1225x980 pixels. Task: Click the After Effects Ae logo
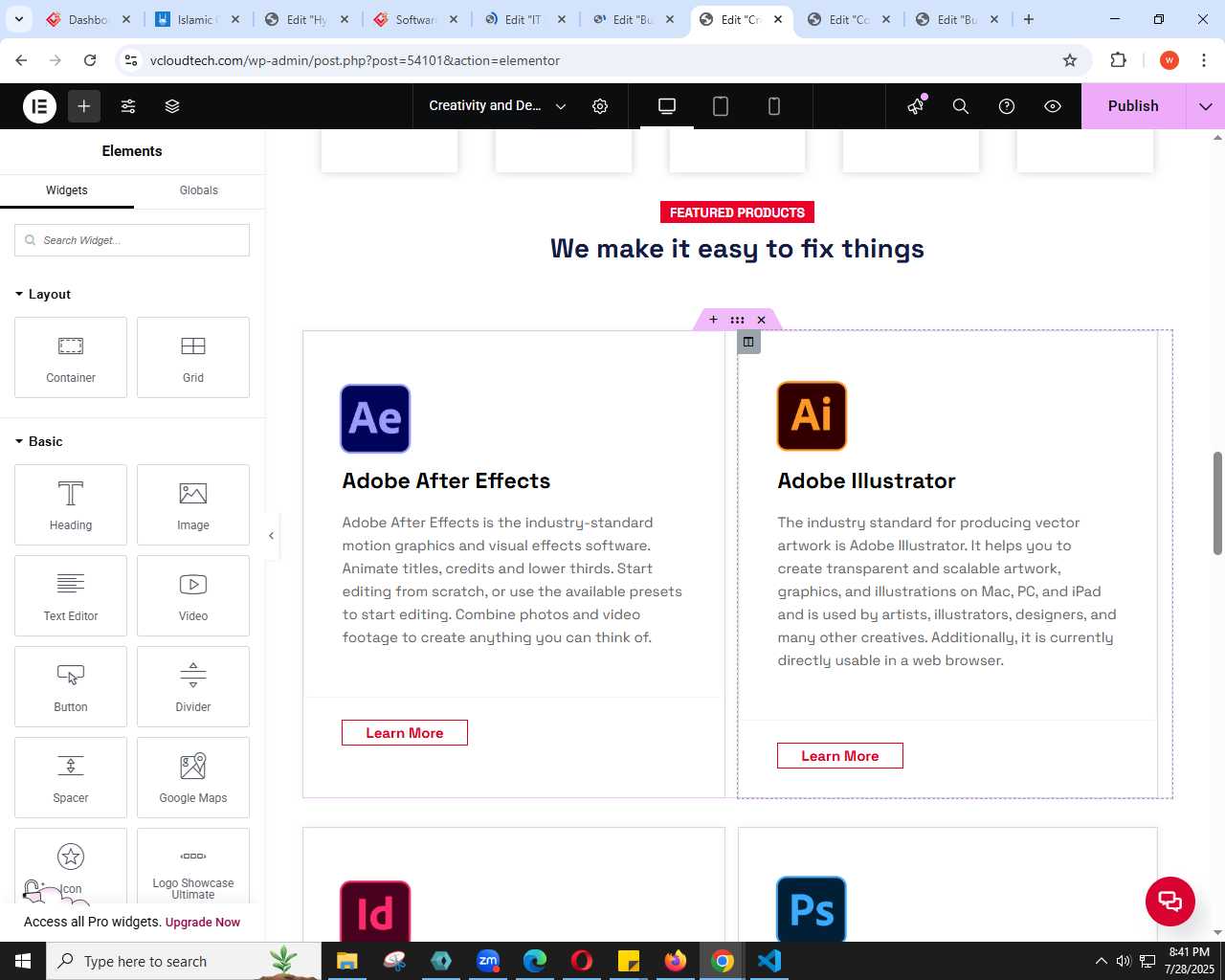coord(375,418)
